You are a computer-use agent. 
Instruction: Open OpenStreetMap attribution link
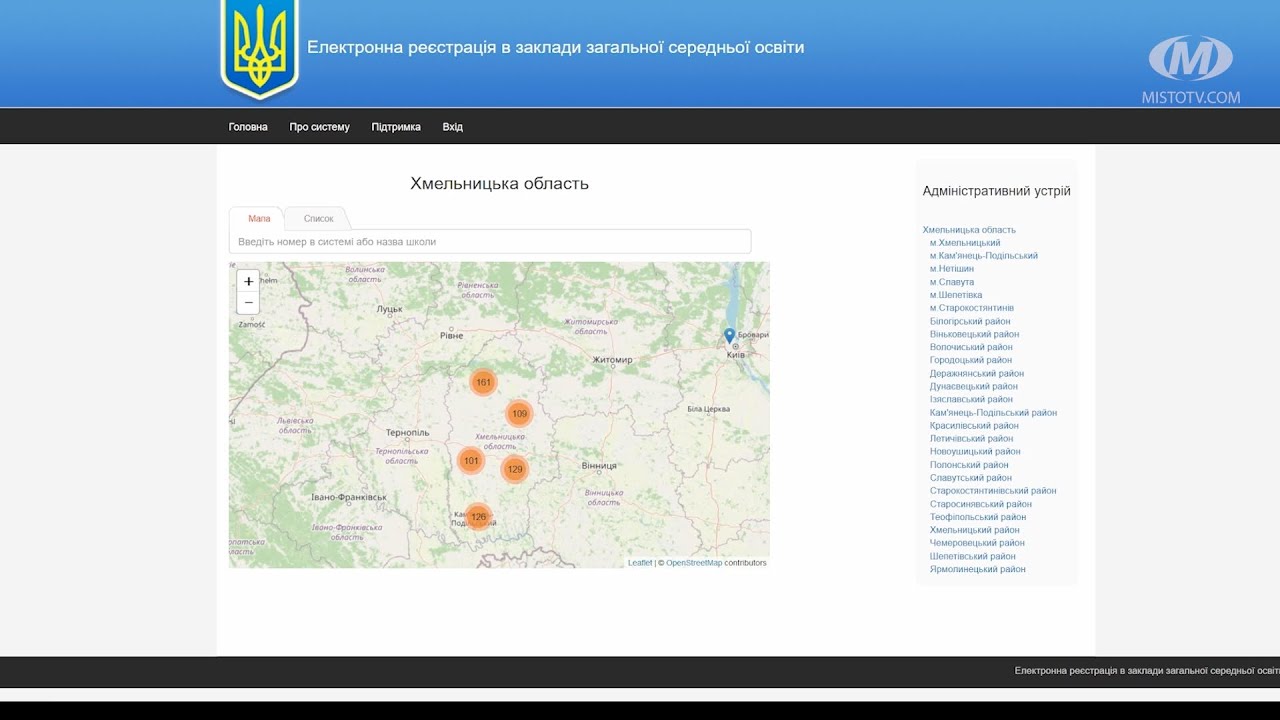click(x=694, y=563)
